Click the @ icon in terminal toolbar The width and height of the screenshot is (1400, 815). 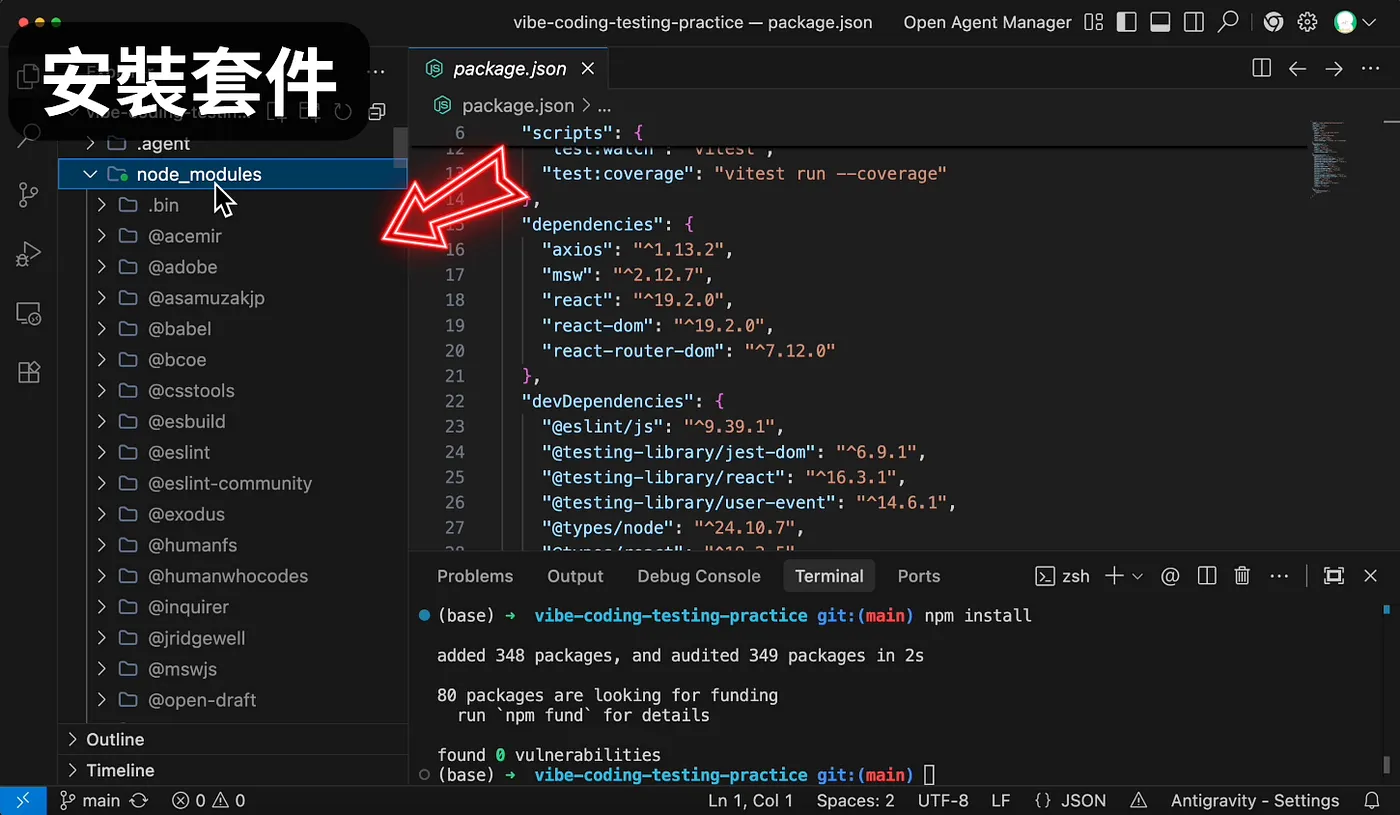coord(1170,576)
